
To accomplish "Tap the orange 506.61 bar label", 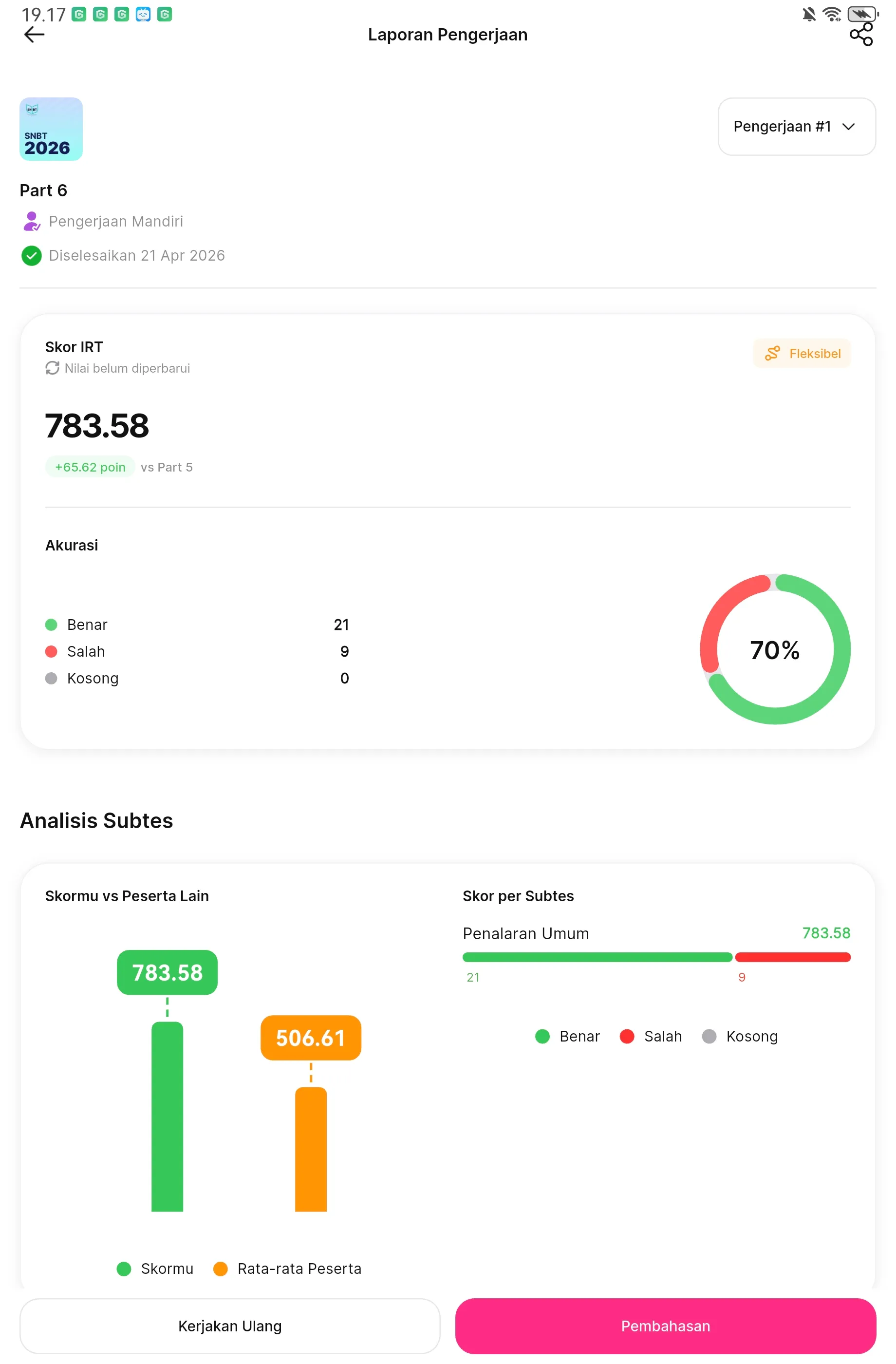I will [x=311, y=1038].
